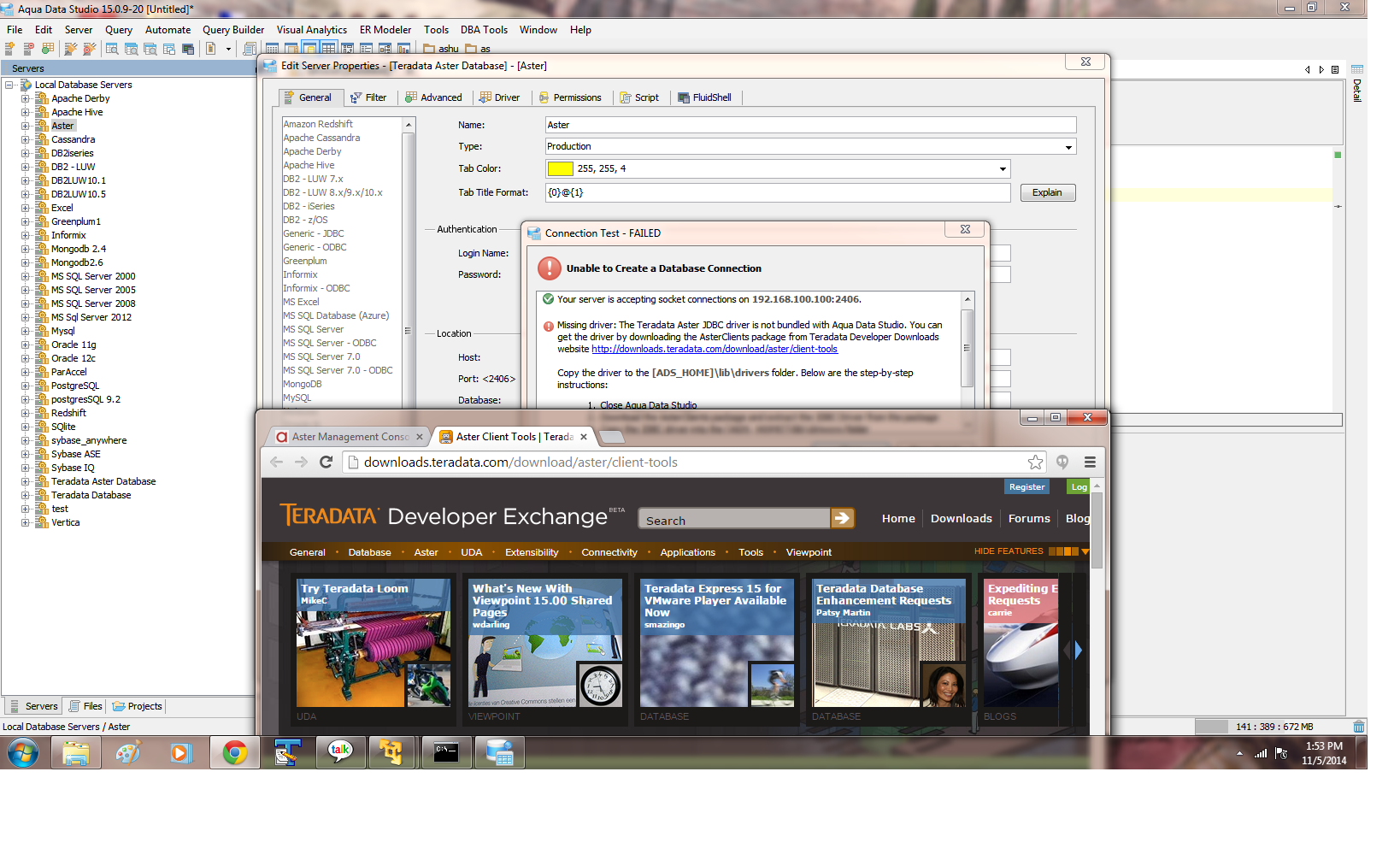1400x860 pixels.
Task: Open the Windows Start menu
Action: pyautogui.click(x=23, y=753)
